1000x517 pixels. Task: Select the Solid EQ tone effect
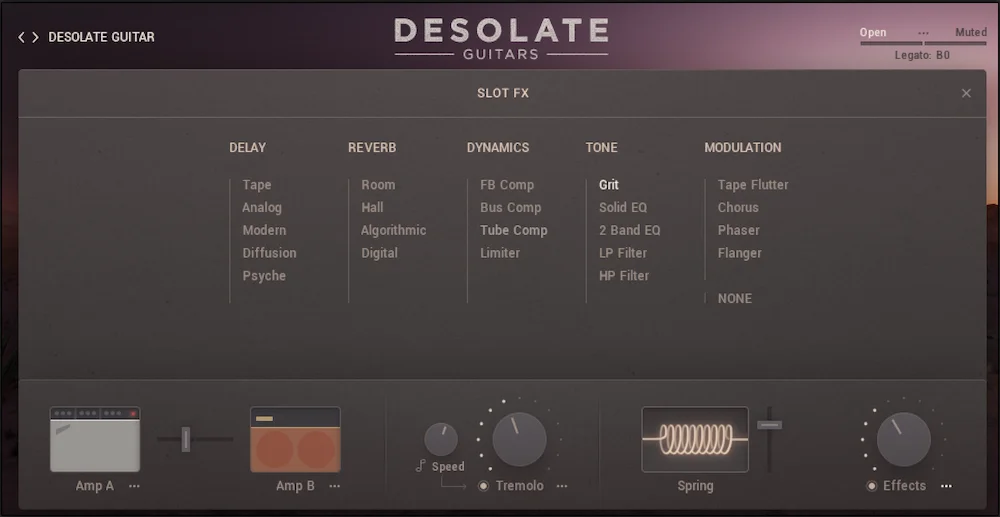tap(623, 208)
